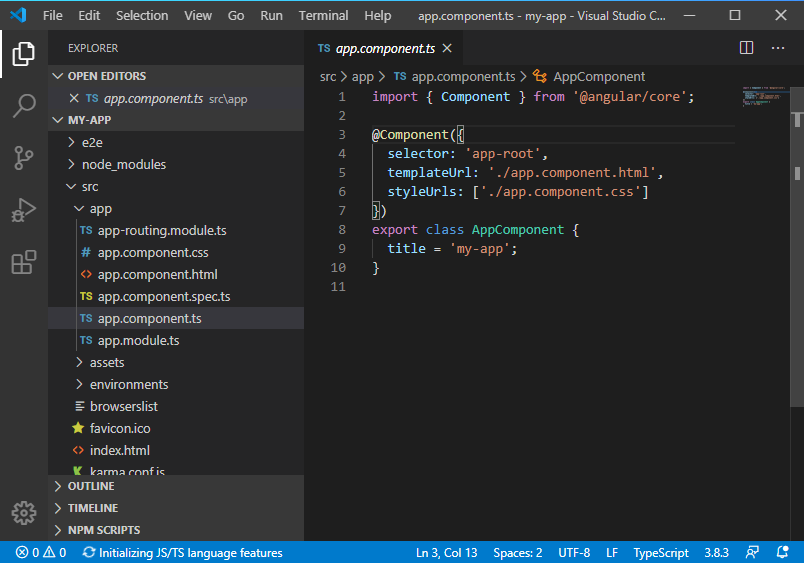804x563 pixels.
Task: Change encoding via UTF-8
Action: coord(574,552)
